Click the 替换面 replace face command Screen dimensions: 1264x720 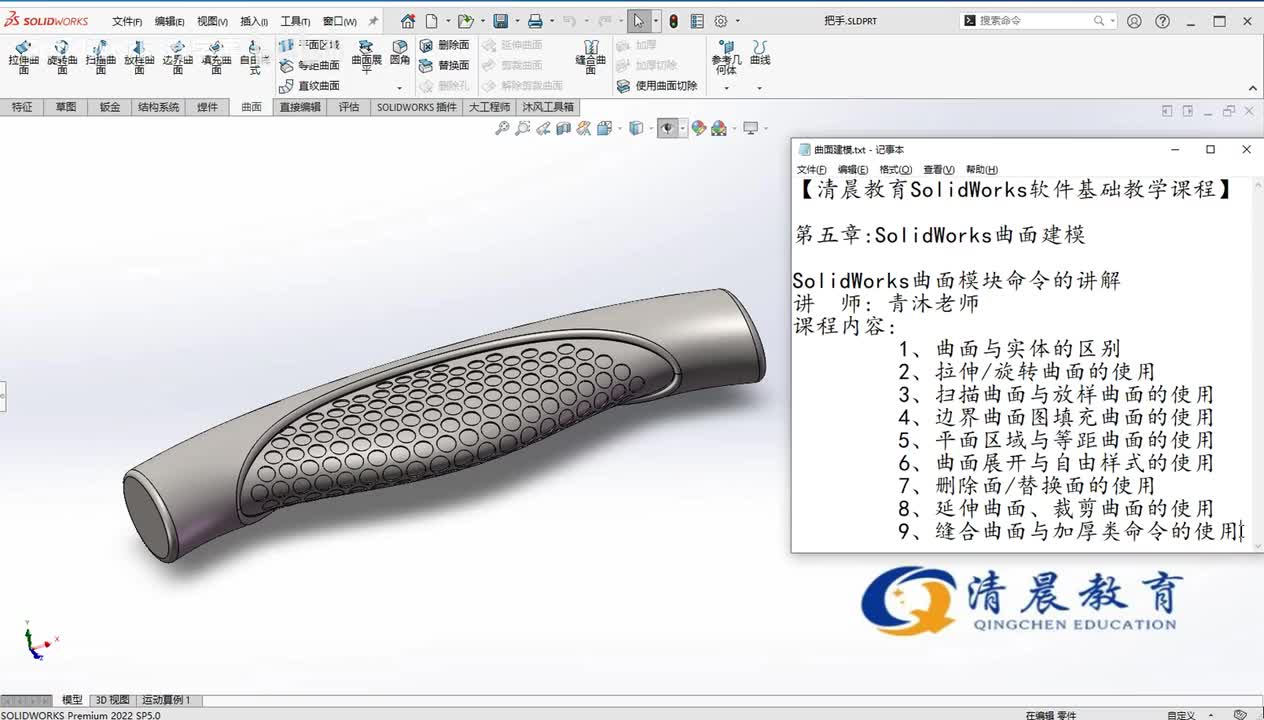coord(445,65)
